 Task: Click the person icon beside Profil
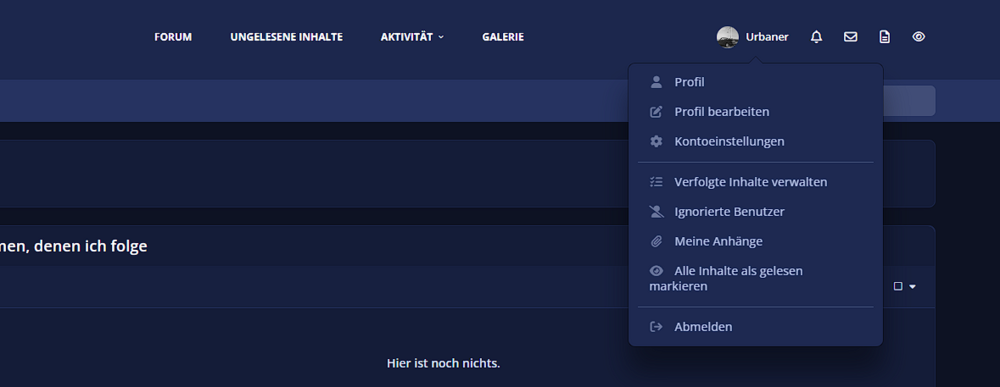point(656,82)
